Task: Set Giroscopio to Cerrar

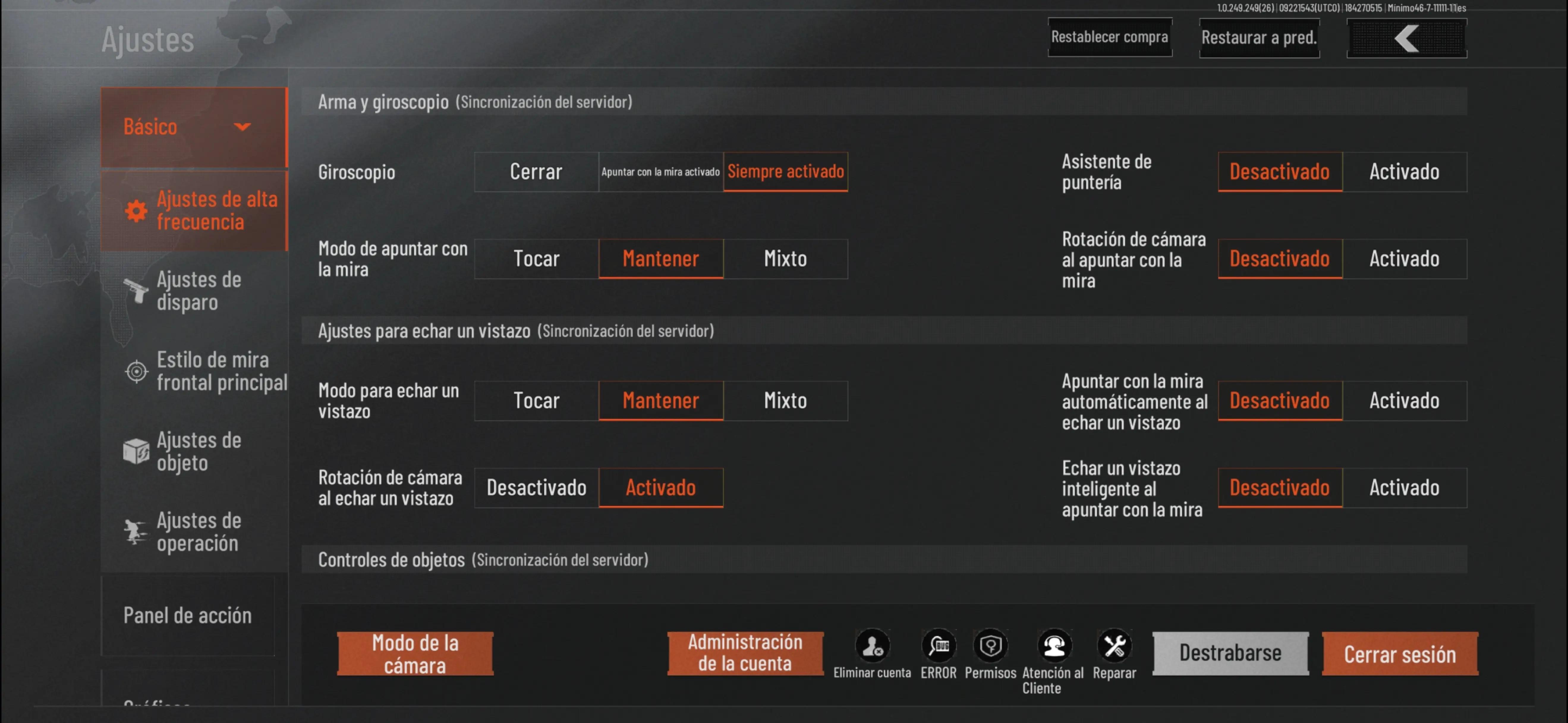Action: 536,172
